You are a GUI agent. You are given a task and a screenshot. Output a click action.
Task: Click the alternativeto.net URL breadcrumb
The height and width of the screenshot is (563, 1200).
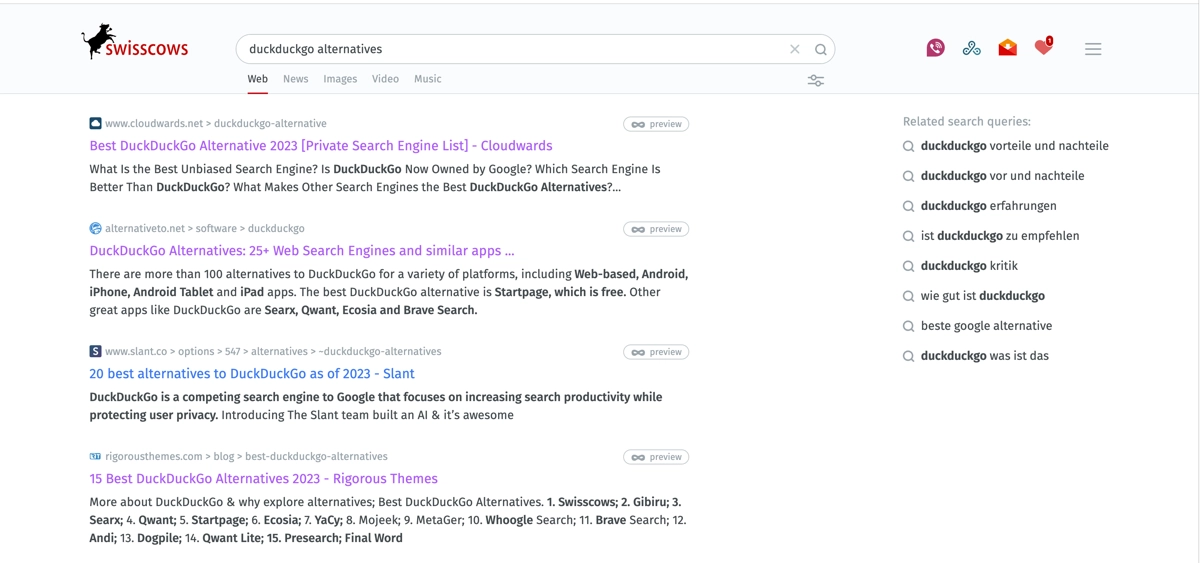(x=205, y=229)
